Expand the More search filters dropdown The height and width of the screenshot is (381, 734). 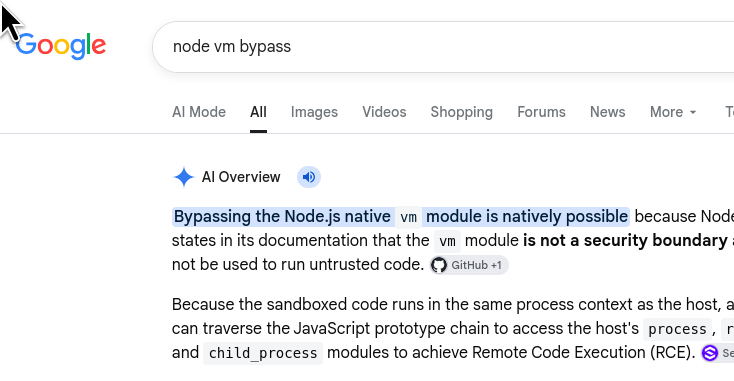673,112
